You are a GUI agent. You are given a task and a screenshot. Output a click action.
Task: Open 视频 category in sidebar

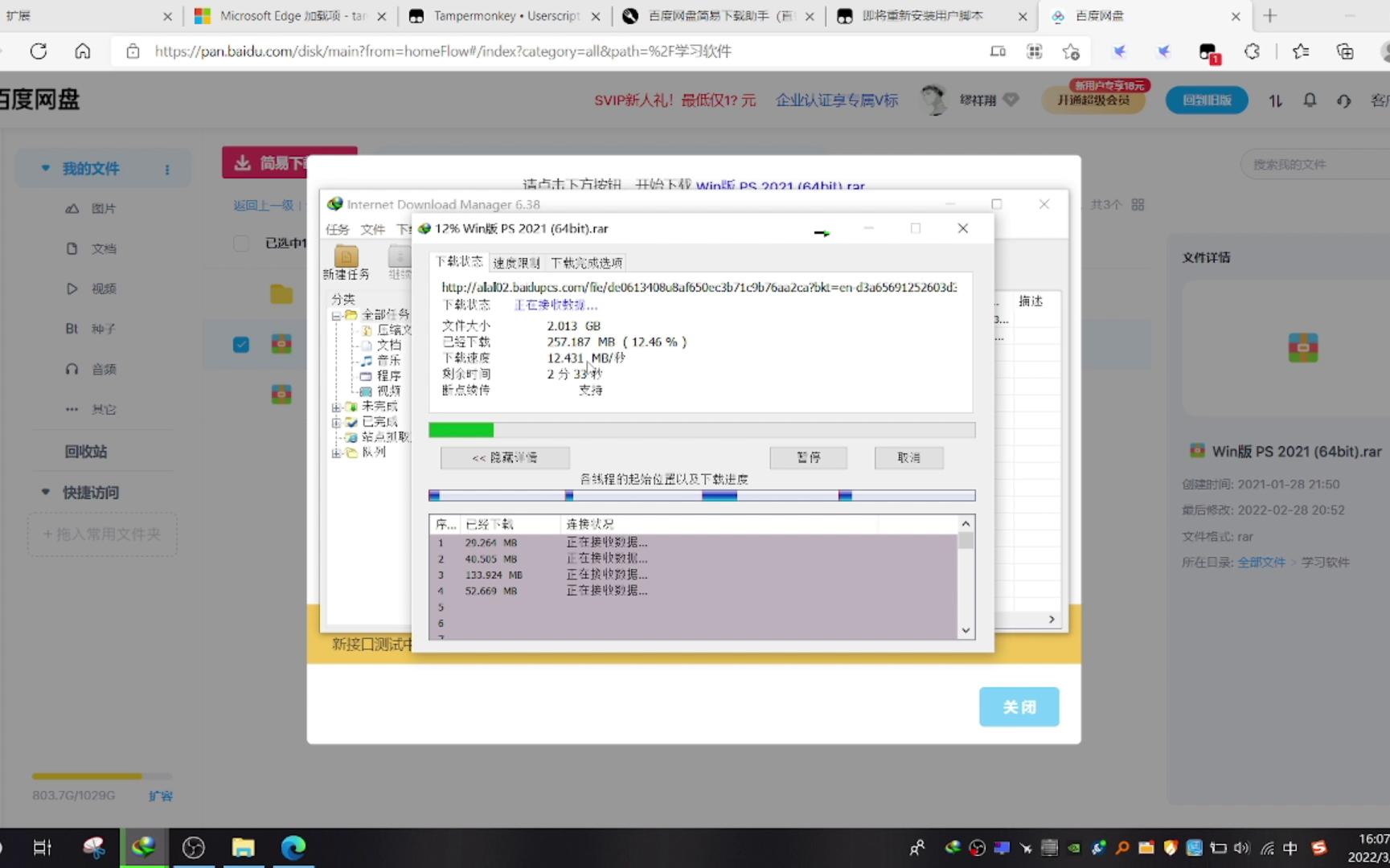coord(103,289)
